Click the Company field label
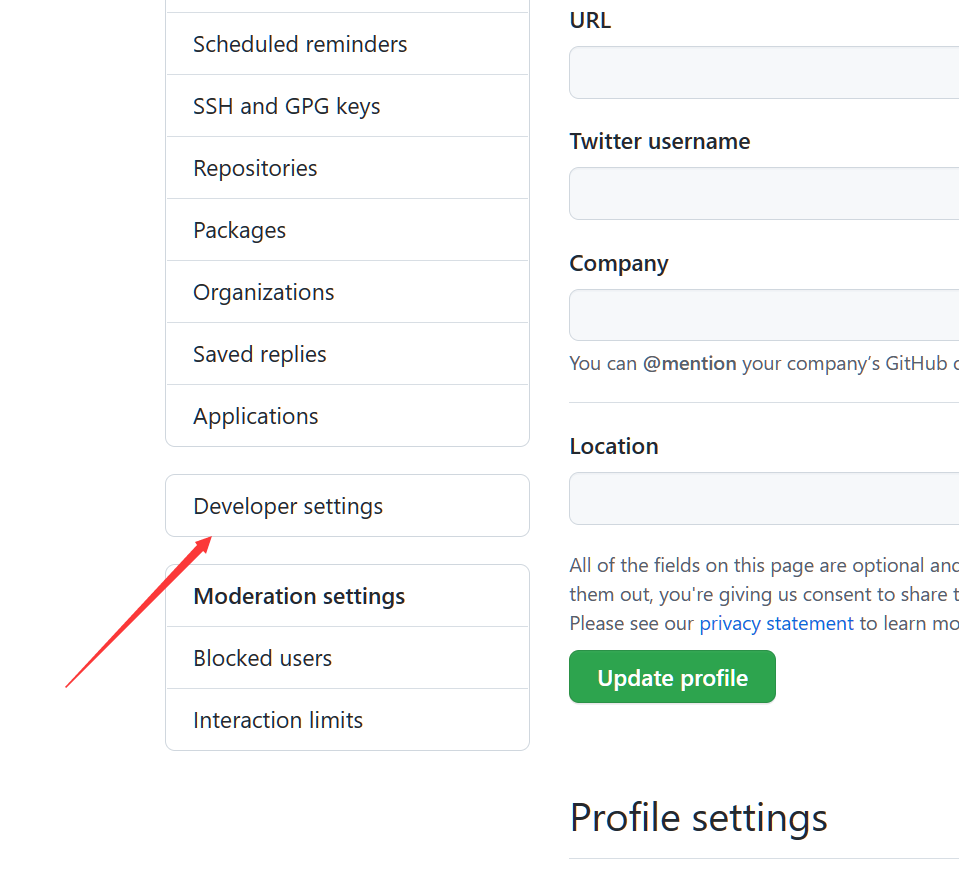This screenshot has width=959, height=872. (619, 263)
